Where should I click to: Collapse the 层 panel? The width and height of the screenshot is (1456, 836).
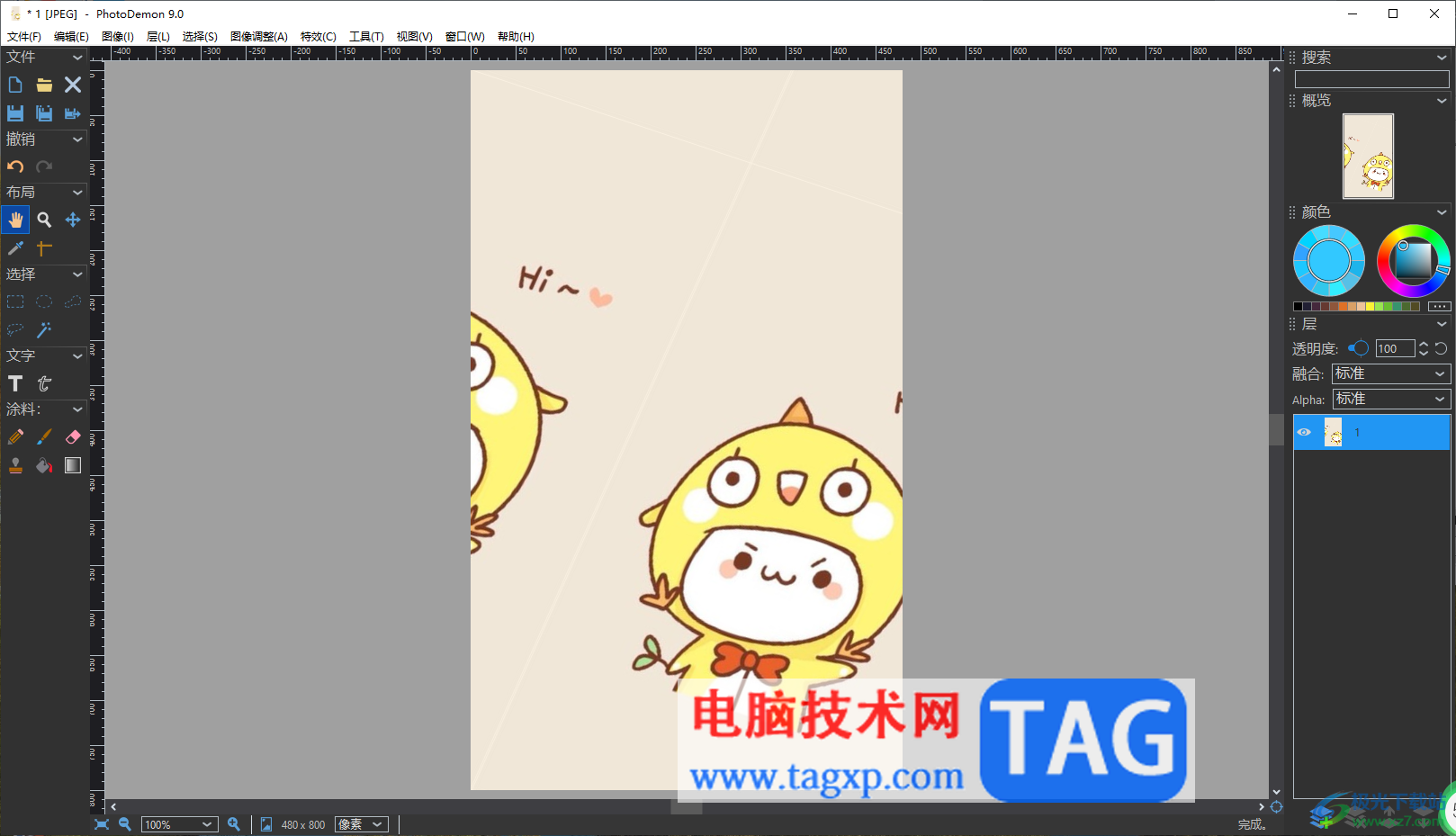[1442, 324]
